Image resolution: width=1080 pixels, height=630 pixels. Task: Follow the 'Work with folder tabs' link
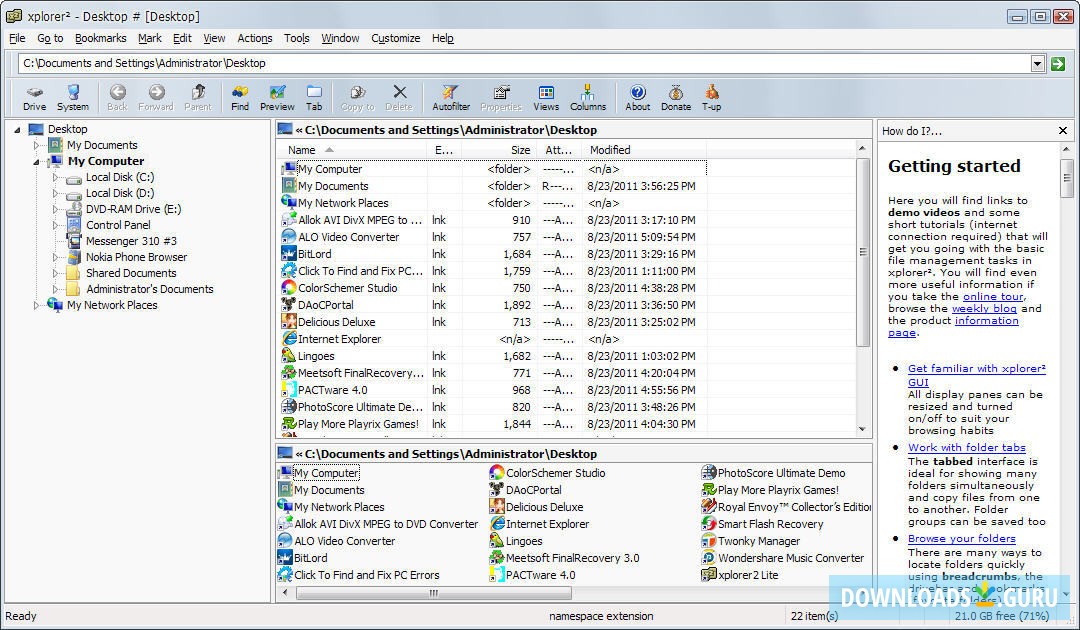[x=966, y=448]
